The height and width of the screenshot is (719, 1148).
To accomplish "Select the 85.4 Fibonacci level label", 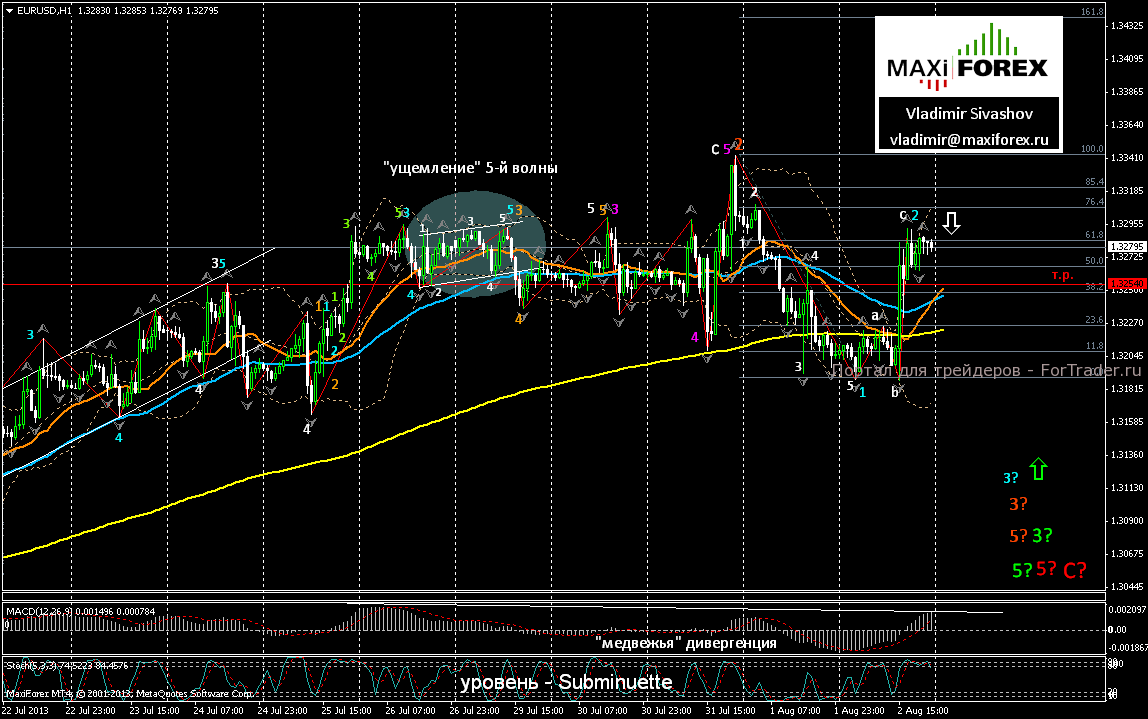I will coord(1095,182).
